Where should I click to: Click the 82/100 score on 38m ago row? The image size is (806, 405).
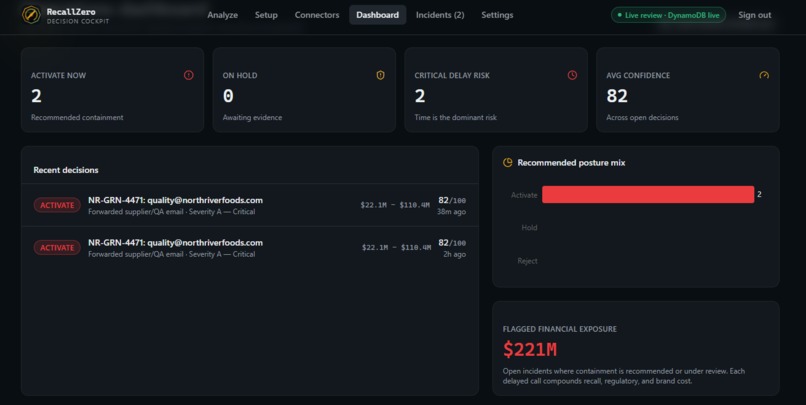pos(452,200)
